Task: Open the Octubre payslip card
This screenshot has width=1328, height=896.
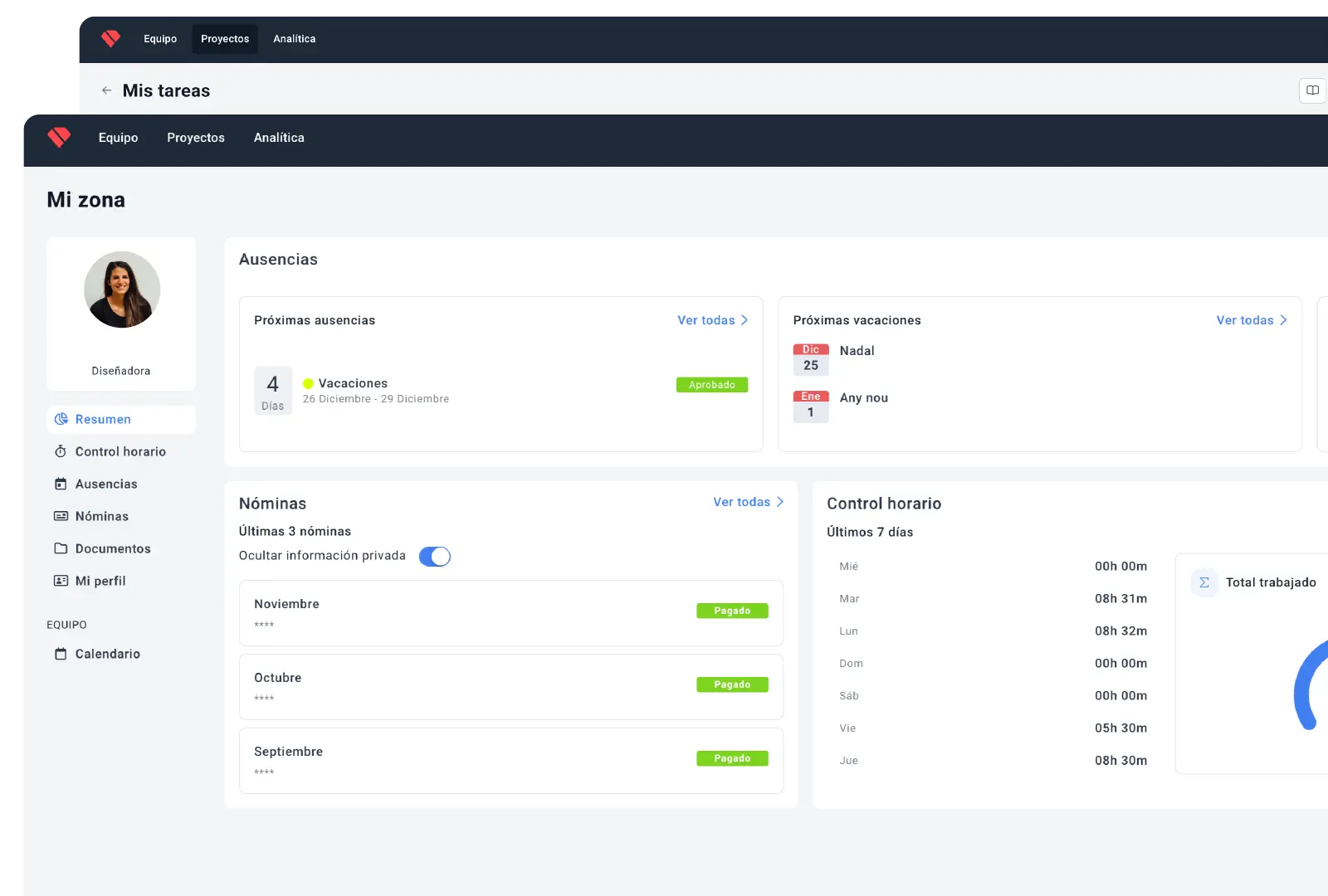Action: click(511, 687)
